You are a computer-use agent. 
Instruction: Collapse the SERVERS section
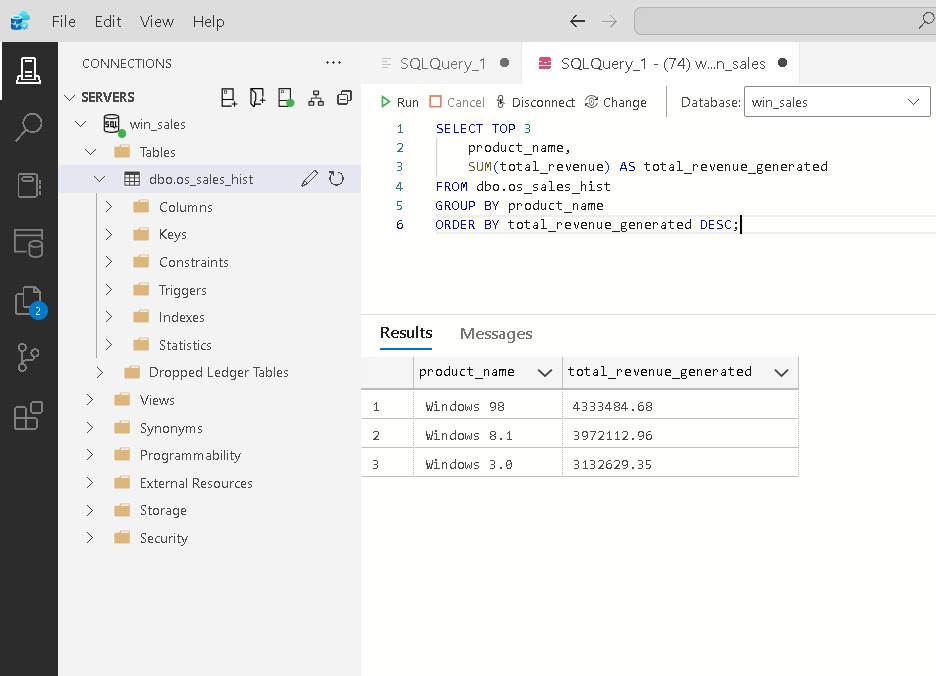[x=70, y=97]
